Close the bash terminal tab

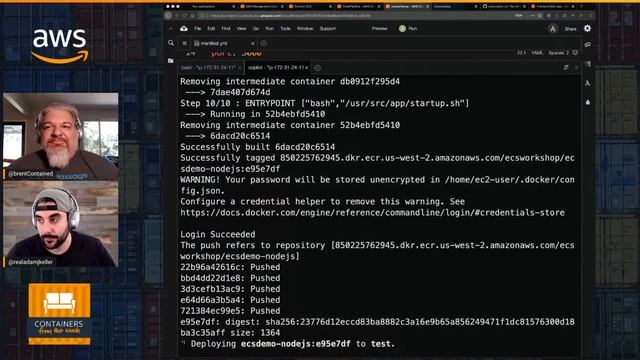click(x=240, y=68)
